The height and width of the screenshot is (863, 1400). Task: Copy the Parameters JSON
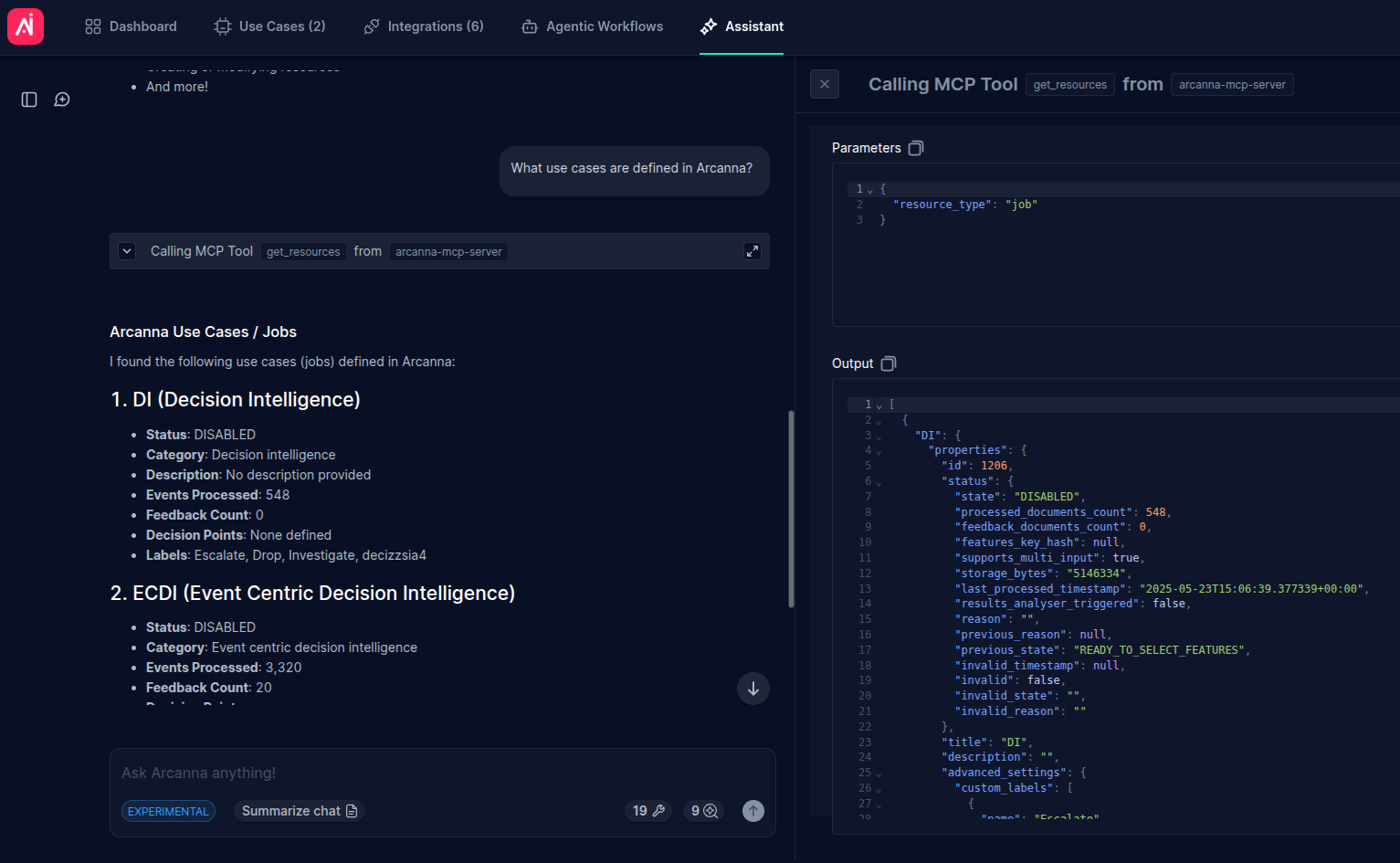click(x=916, y=148)
